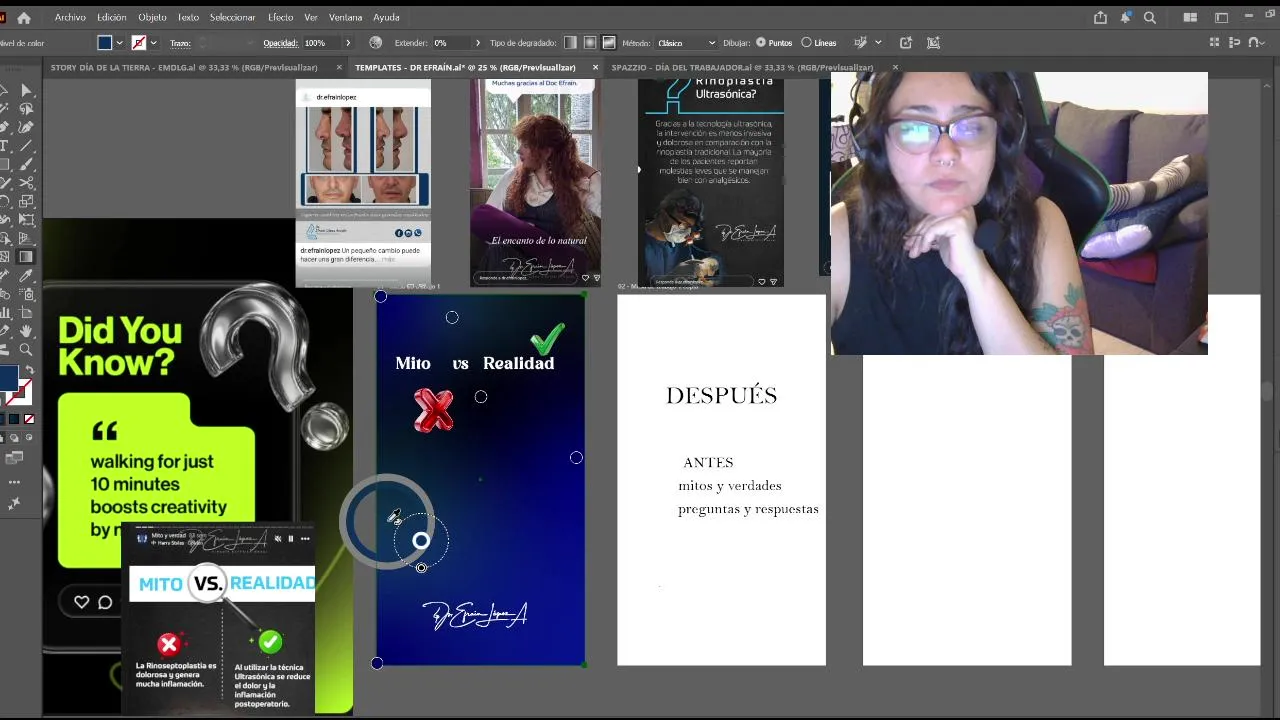Swap fill and stroke colors arrow
1280x720 pixels.
coord(30,370)
